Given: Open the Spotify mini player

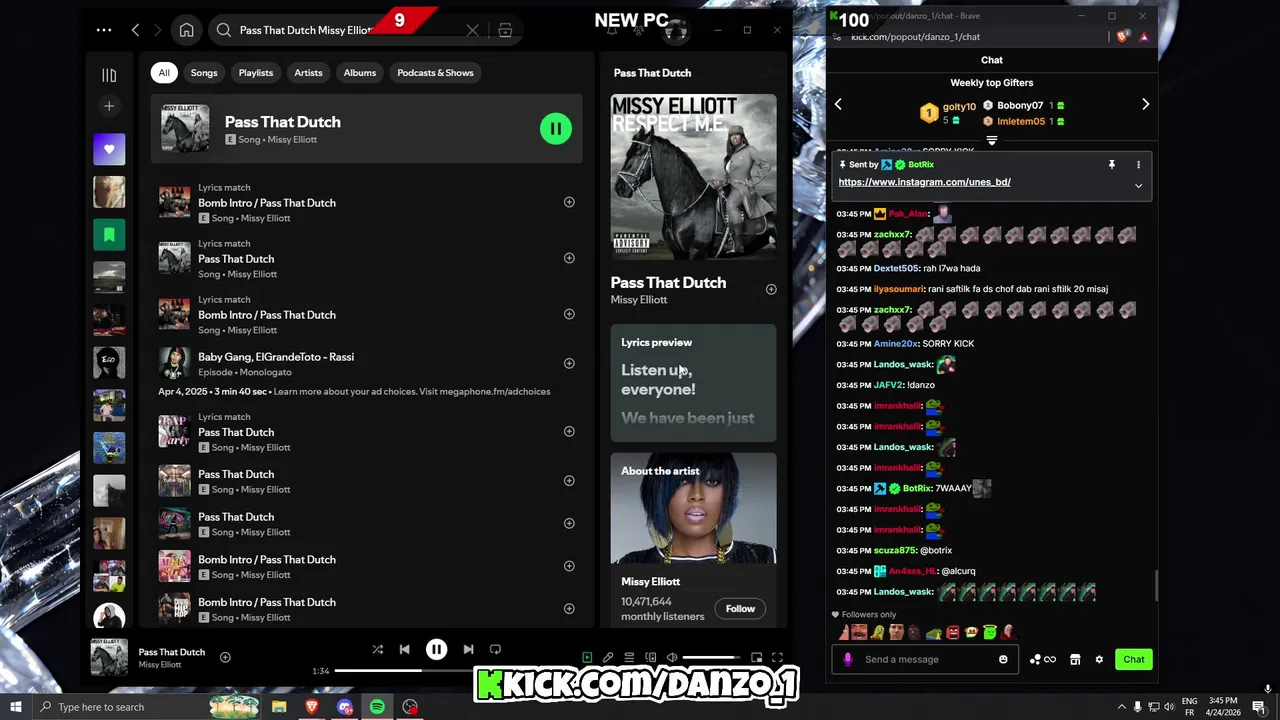Looking at the screenshot, I should pyautogui.click(x=757, y=658).
